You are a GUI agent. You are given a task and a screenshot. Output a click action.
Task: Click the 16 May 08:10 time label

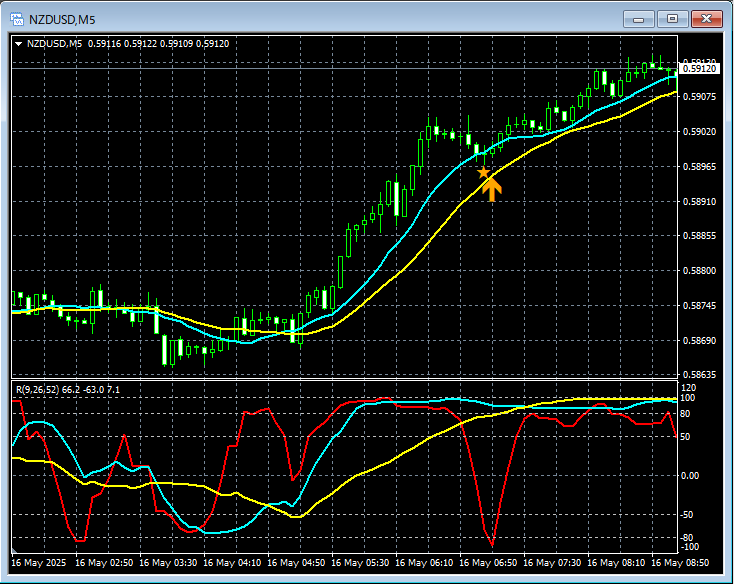tap(616, 562)
